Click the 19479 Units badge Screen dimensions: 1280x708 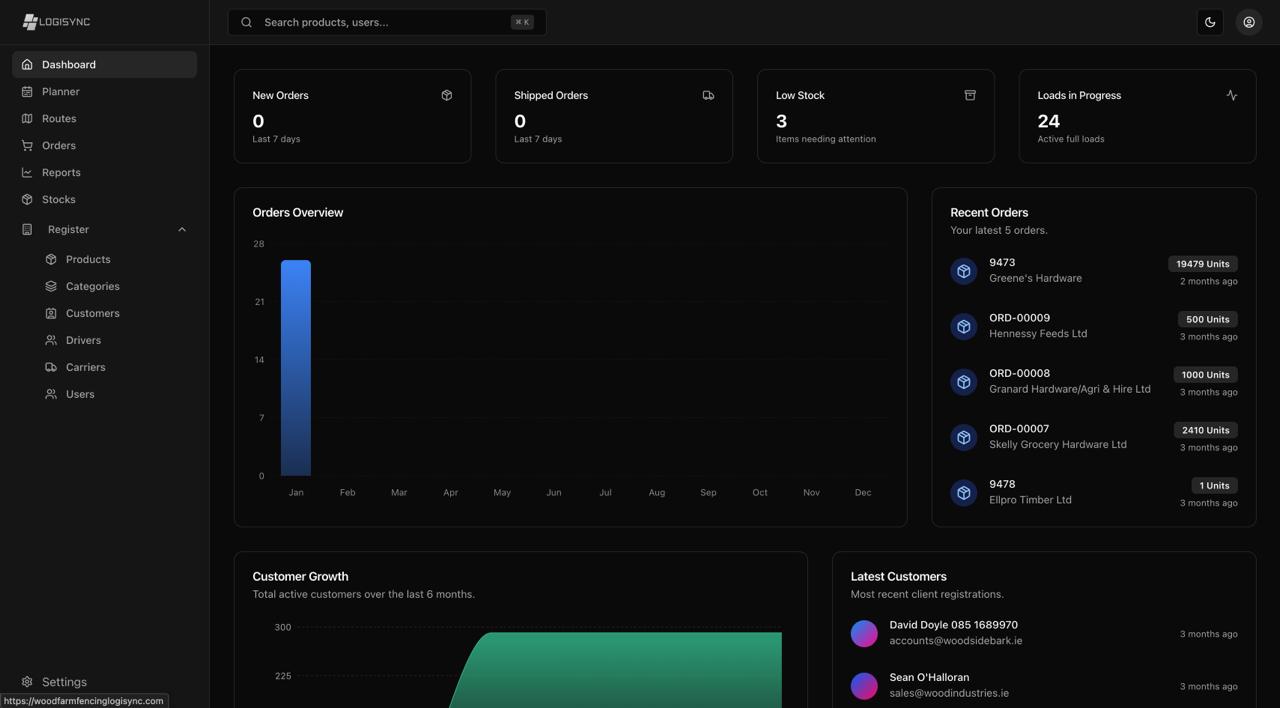(x=1203, y=264)
